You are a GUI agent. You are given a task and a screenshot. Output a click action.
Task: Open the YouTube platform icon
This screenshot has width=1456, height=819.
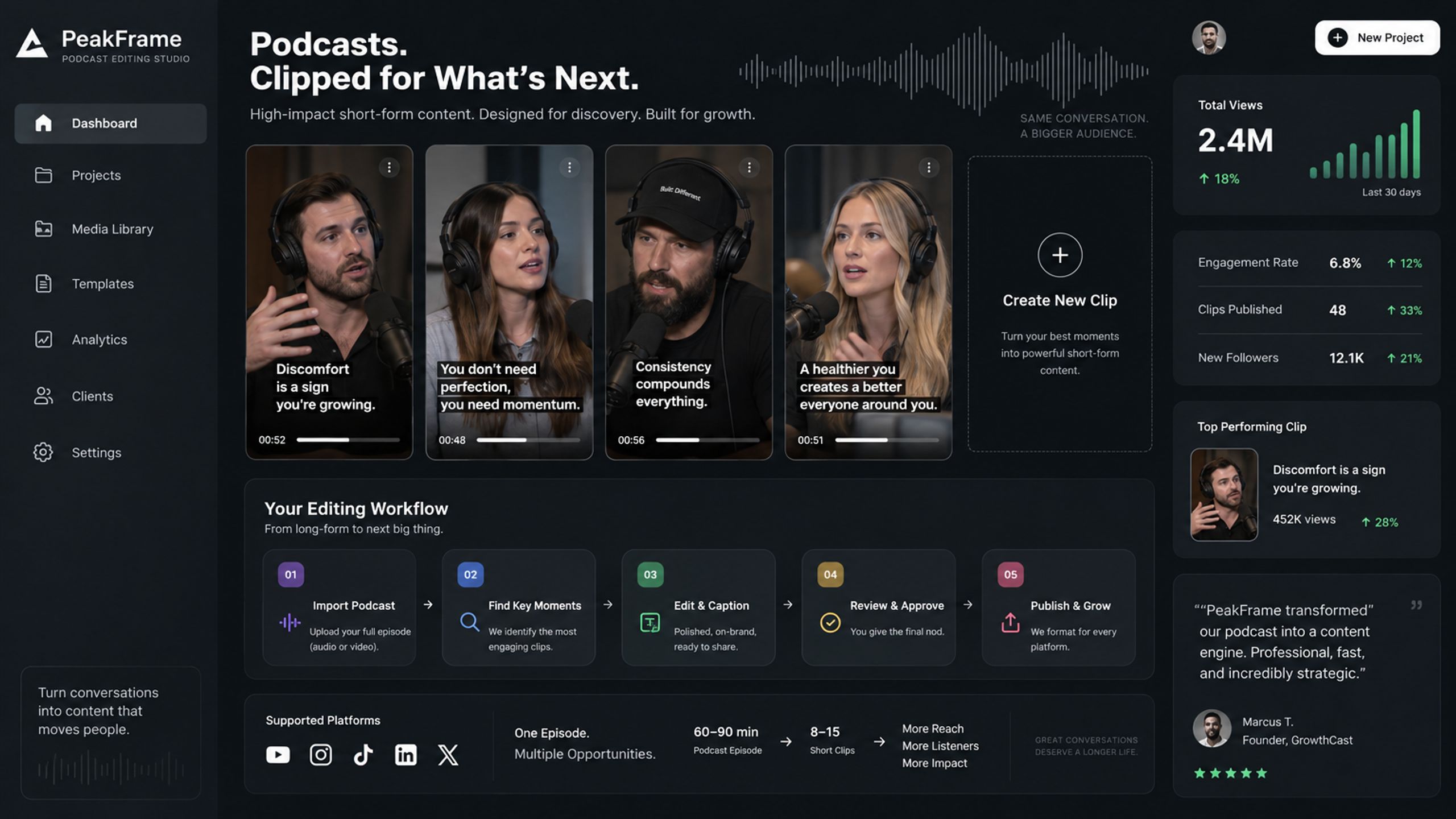[x=278, y=755]
